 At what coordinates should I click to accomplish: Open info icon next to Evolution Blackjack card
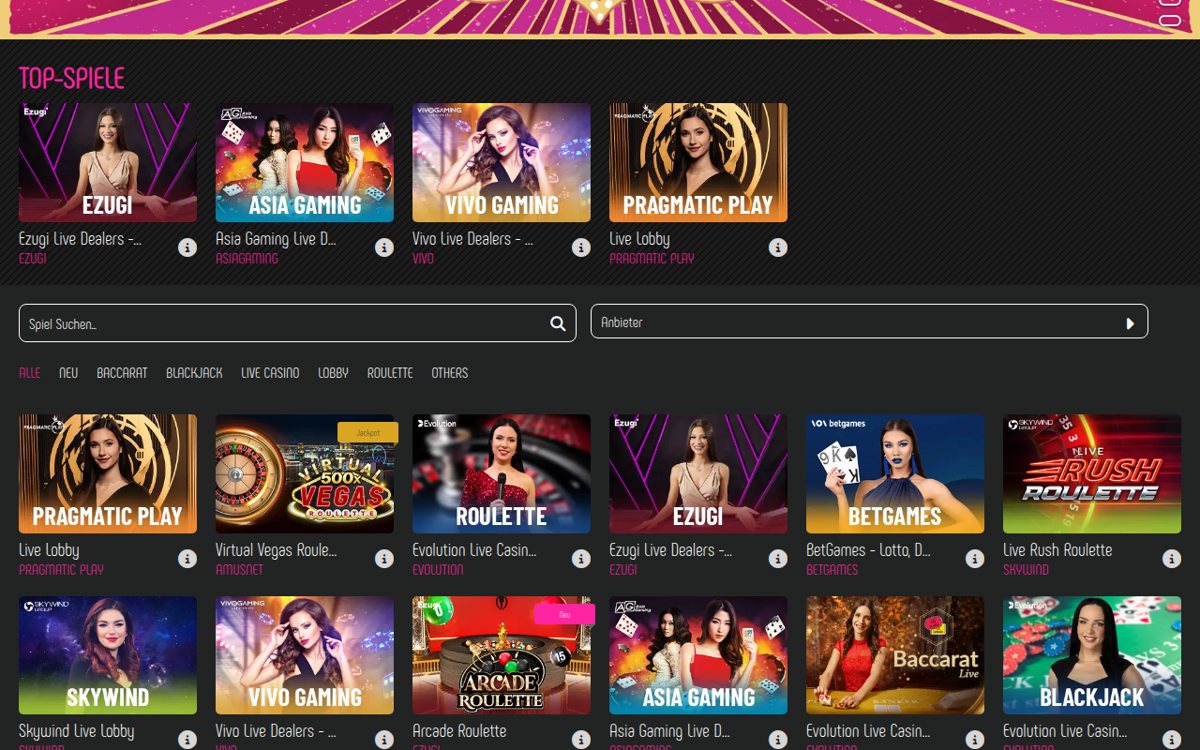click(x=1172, y=739)
